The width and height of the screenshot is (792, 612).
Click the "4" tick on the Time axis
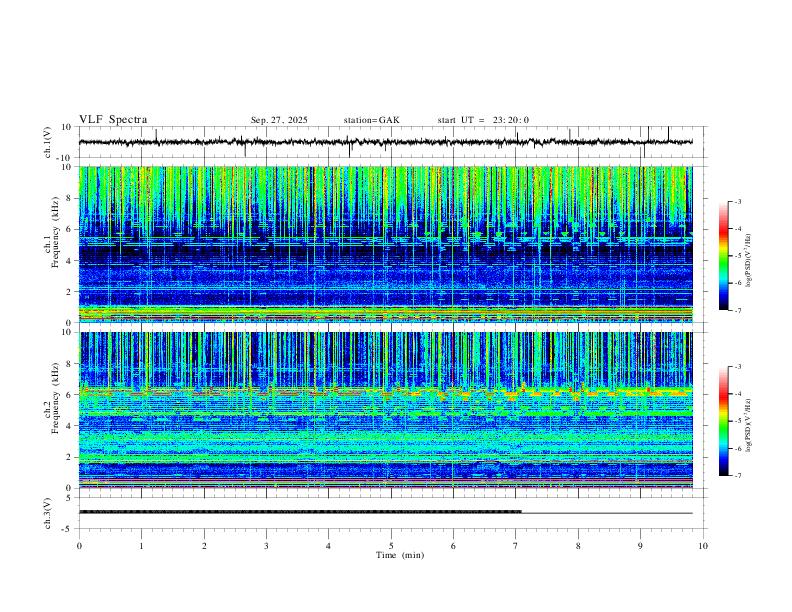[328, 546]
